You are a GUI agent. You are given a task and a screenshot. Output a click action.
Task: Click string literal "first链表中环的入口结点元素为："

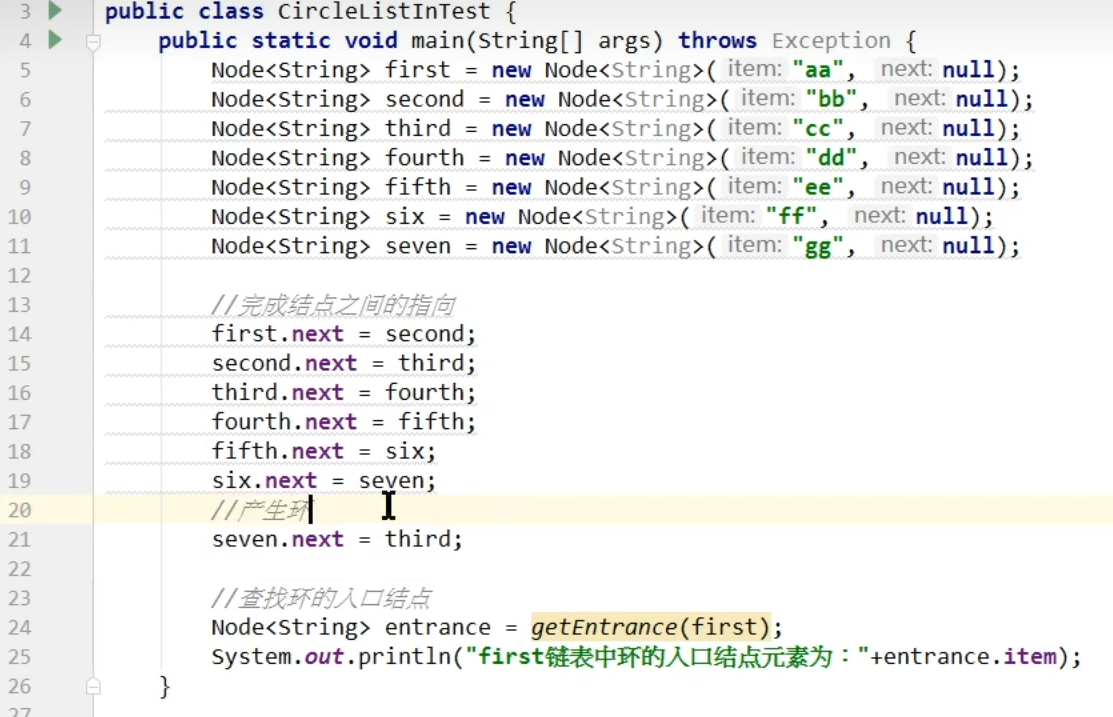pyautogui.click(x=667, y=657)
